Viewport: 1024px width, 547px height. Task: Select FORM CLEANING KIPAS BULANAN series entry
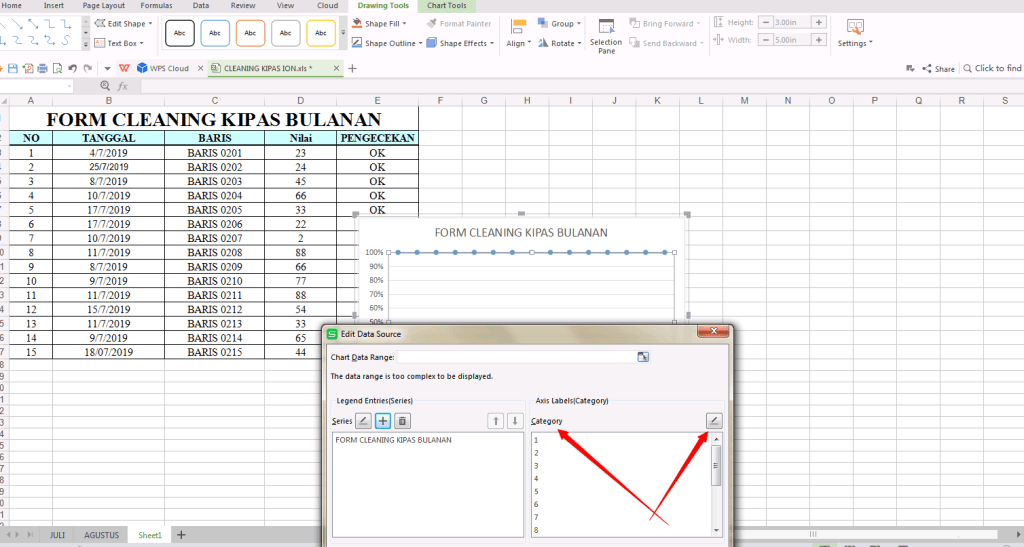[x=393, y=440]
